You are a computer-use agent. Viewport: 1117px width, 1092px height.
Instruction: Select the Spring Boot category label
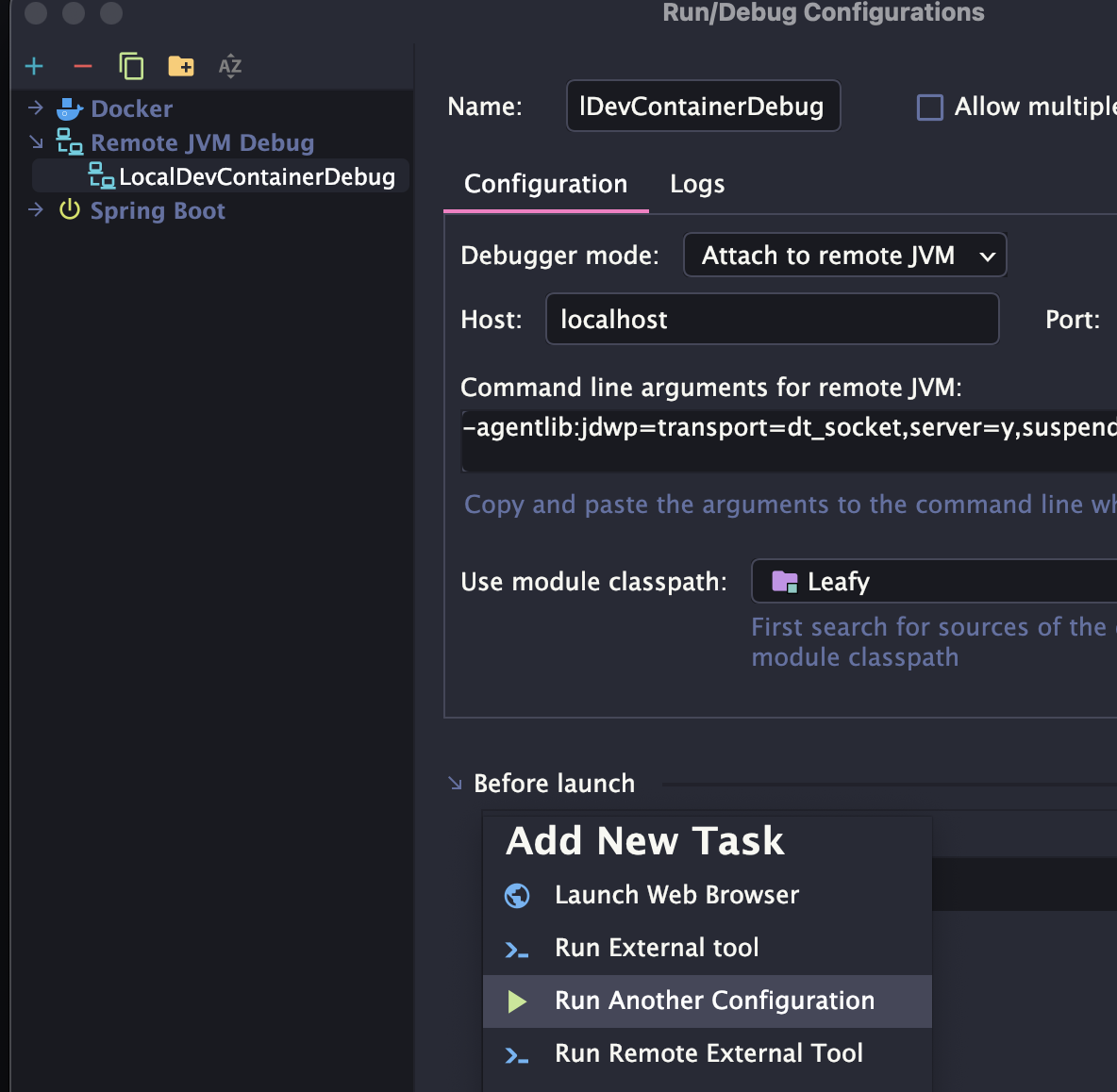158,210
